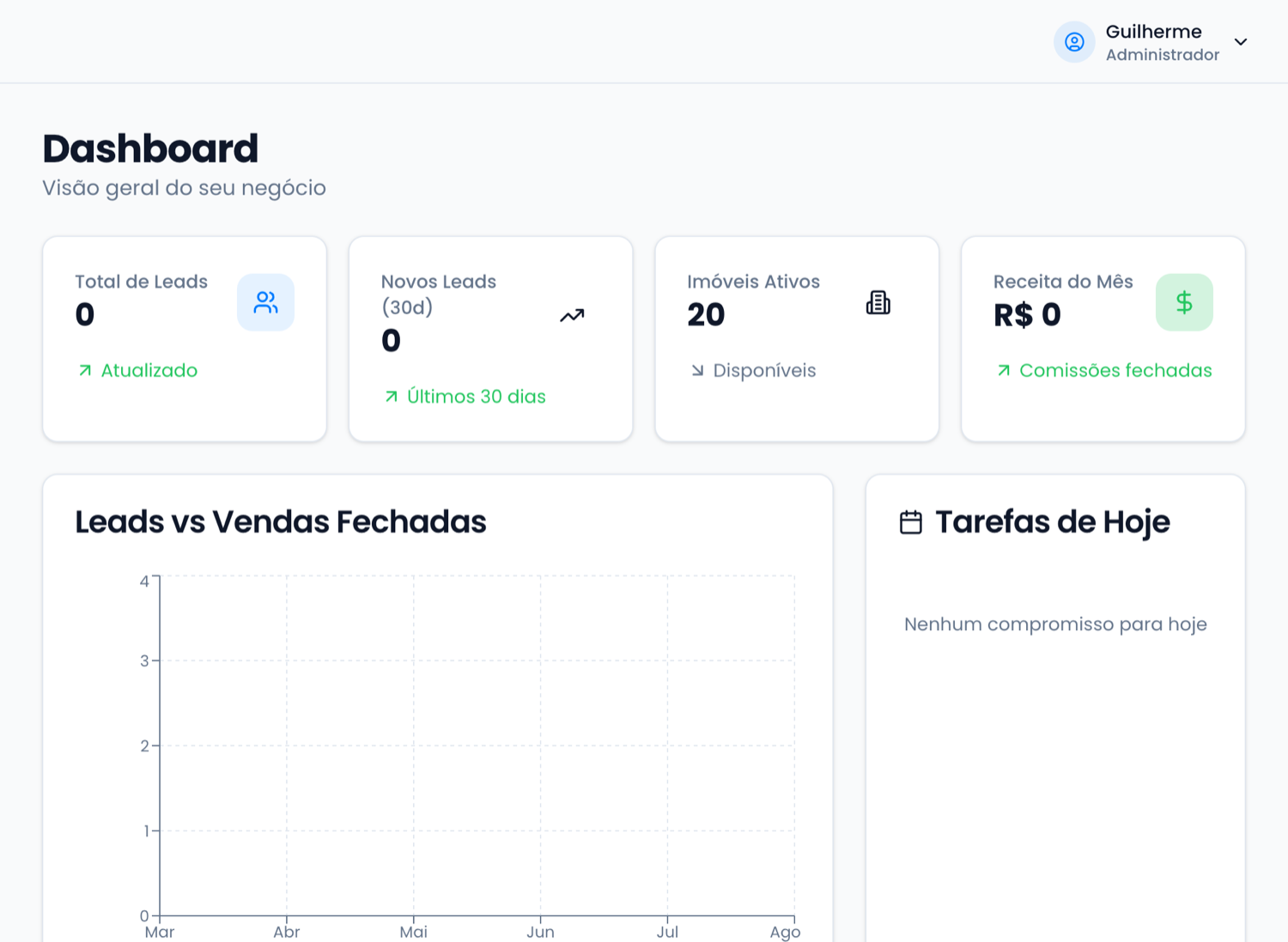Image resolution: width=1288 pixels, height=942 pixels.
Task: Click the 'Imóveis Ativos' label
Action: coord(753,282)
